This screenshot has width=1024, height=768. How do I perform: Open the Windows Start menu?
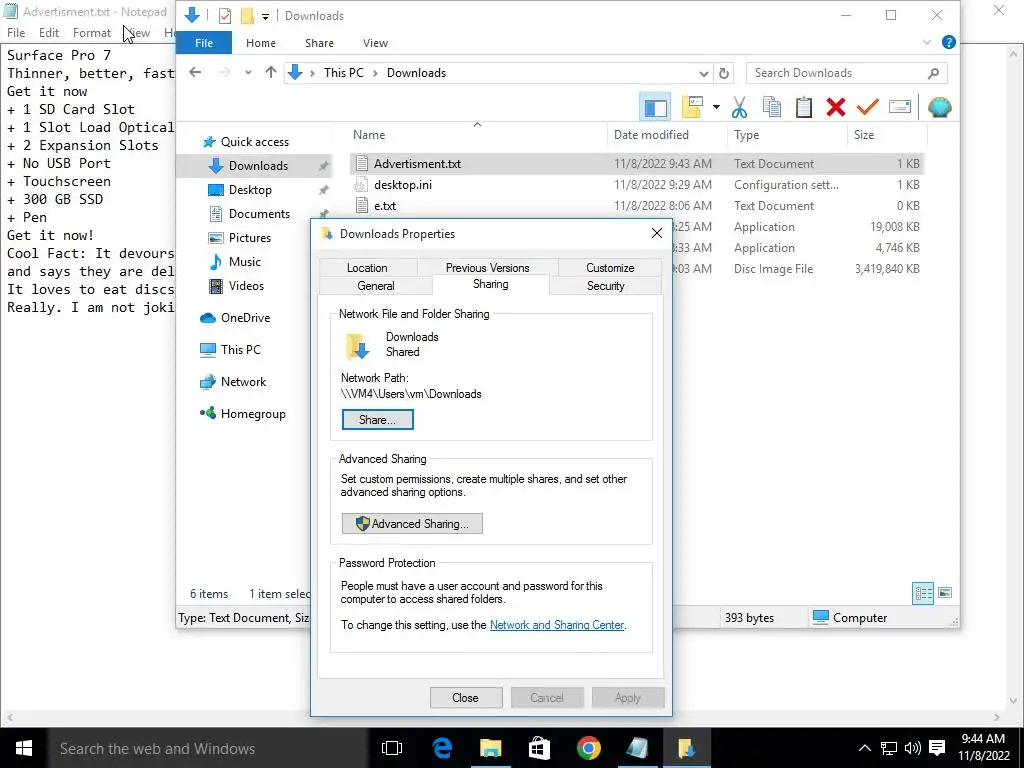pyautogui.click(x=24, y=748)
